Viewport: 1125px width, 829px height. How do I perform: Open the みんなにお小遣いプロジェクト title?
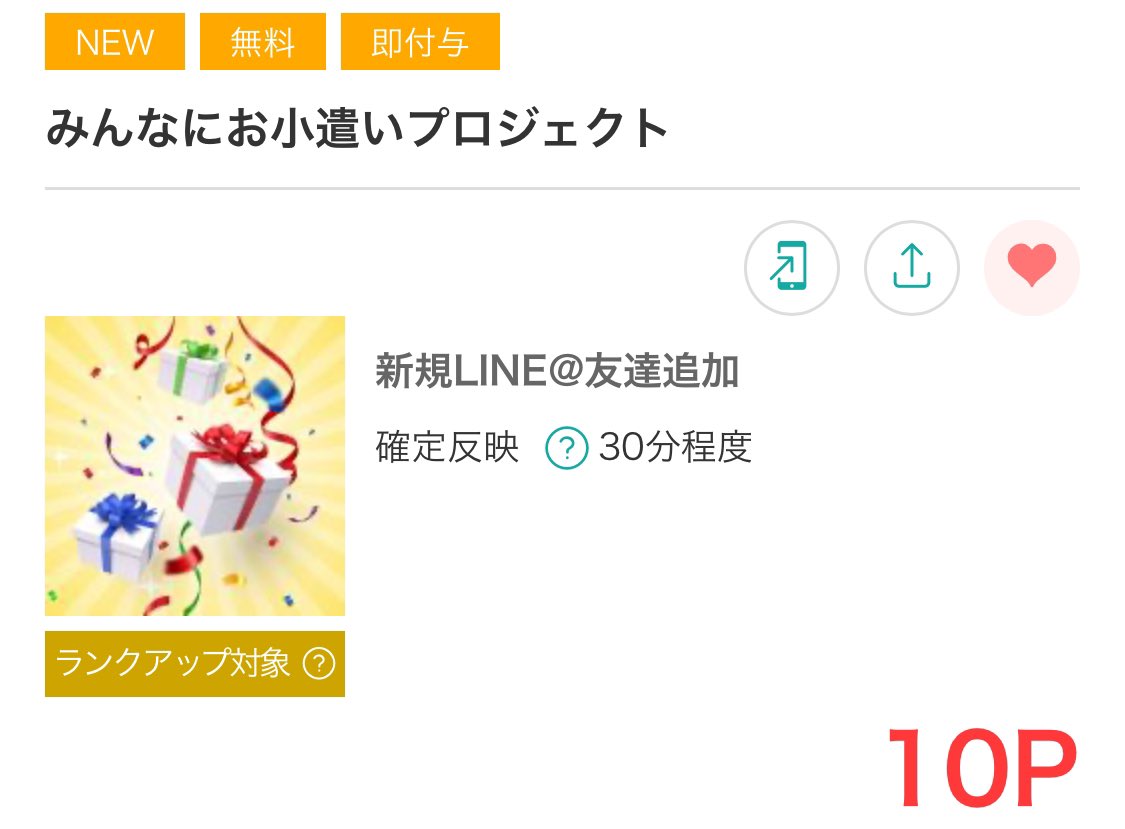[357, 128]
